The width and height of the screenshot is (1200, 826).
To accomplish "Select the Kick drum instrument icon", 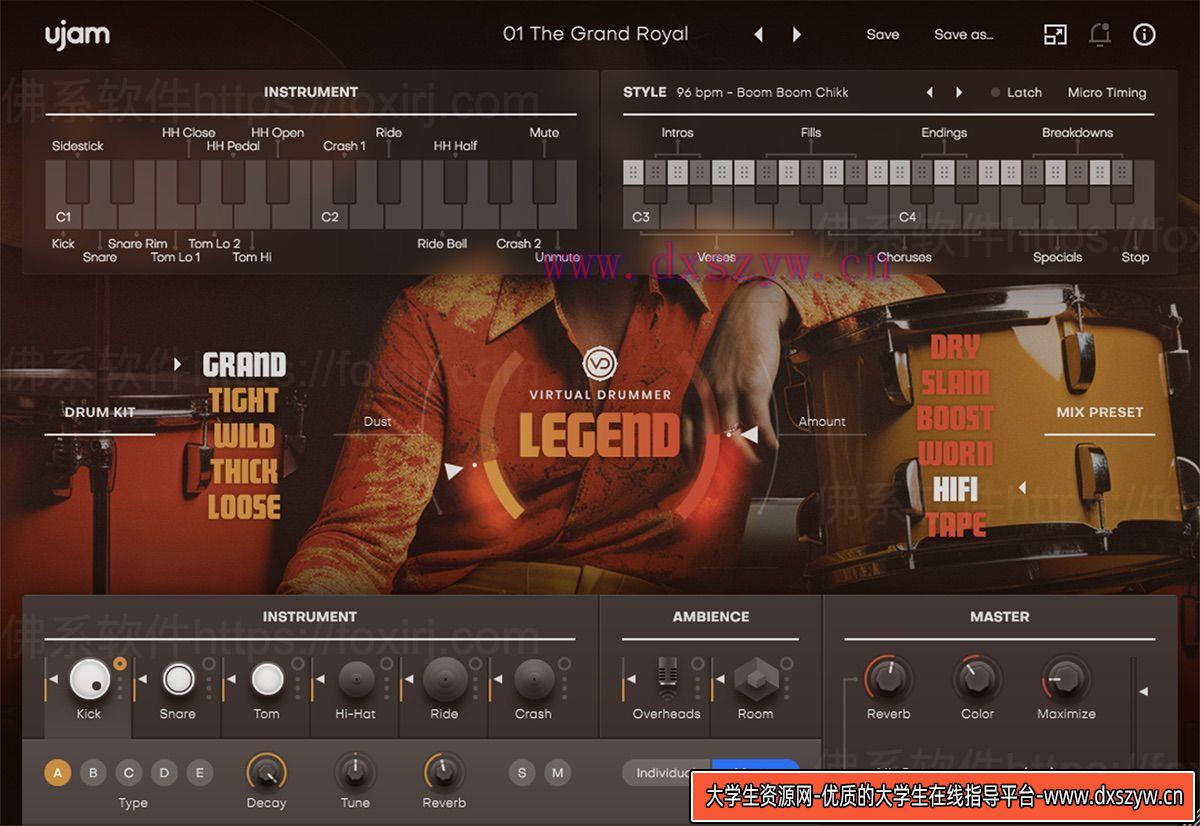I will coord(89,679).
